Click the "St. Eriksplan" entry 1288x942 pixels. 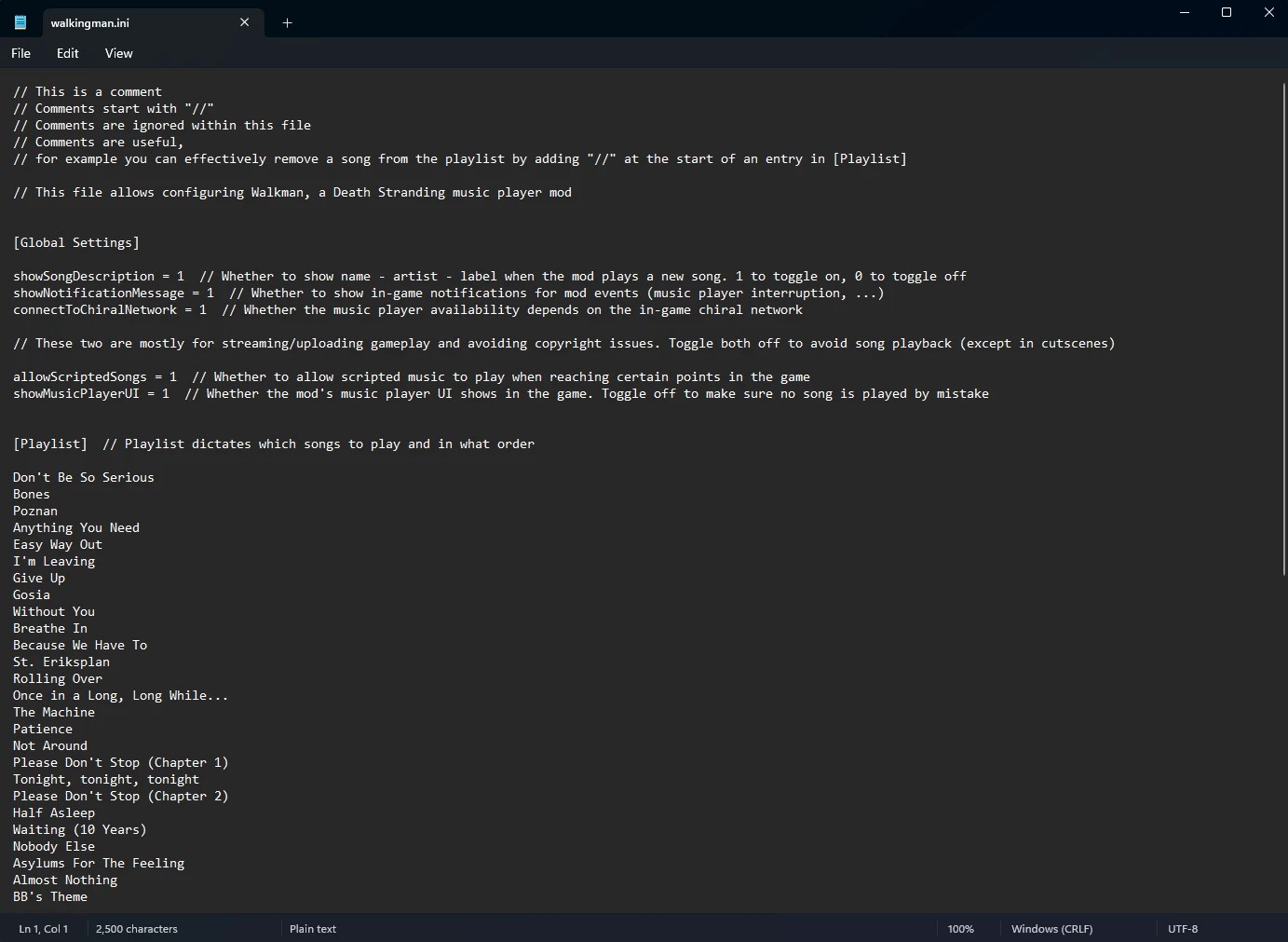61,662
